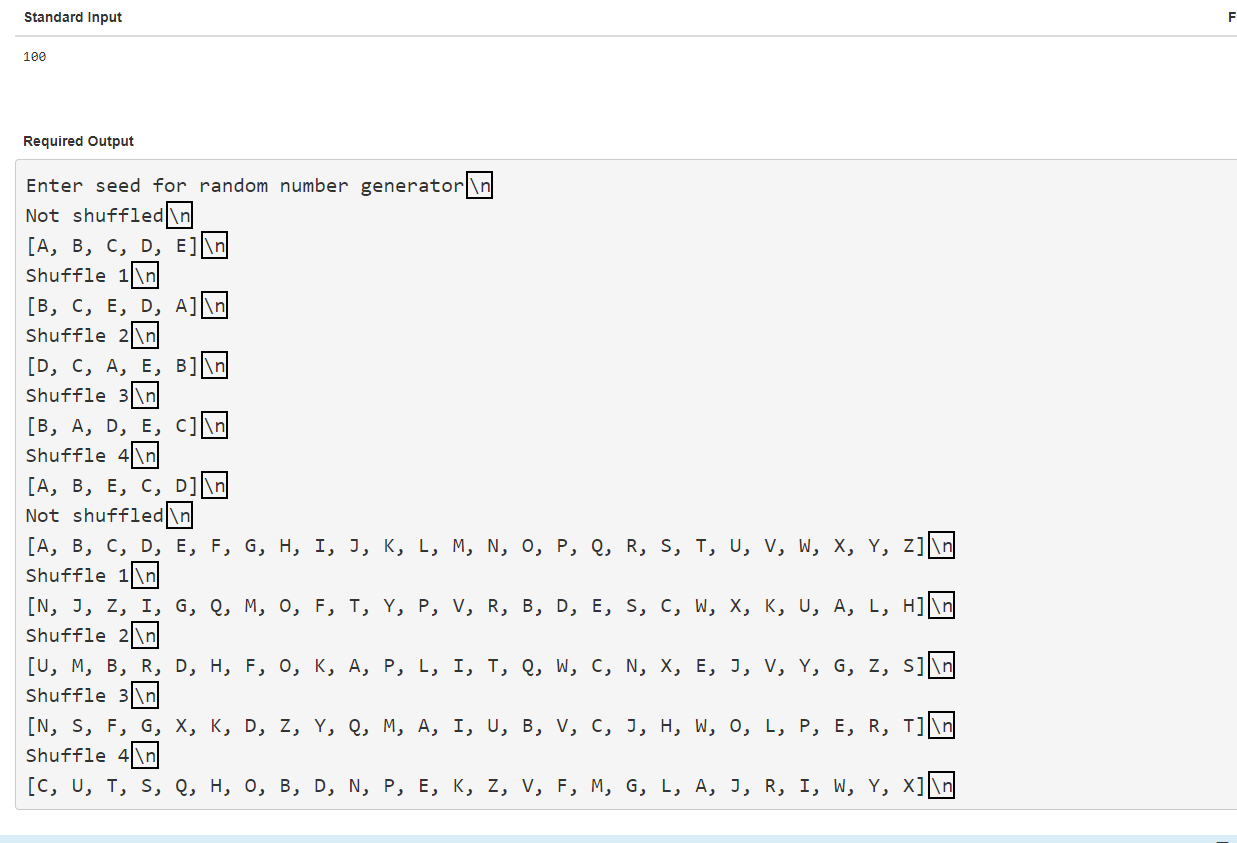
Task: Click the [B, C, E, D, A] output line
Action: (112, 306)
